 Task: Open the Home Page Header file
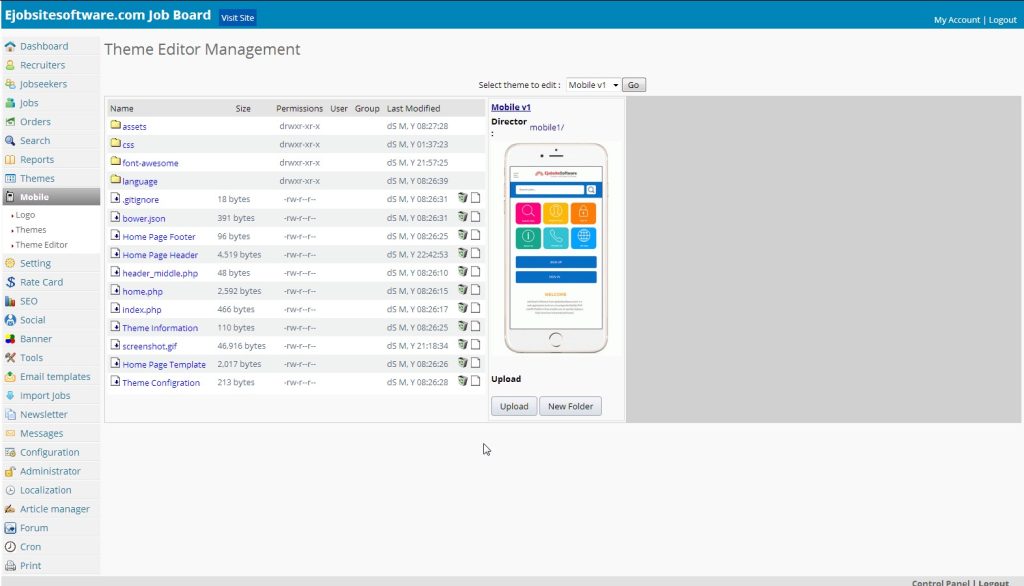click(x=160, y=255)
